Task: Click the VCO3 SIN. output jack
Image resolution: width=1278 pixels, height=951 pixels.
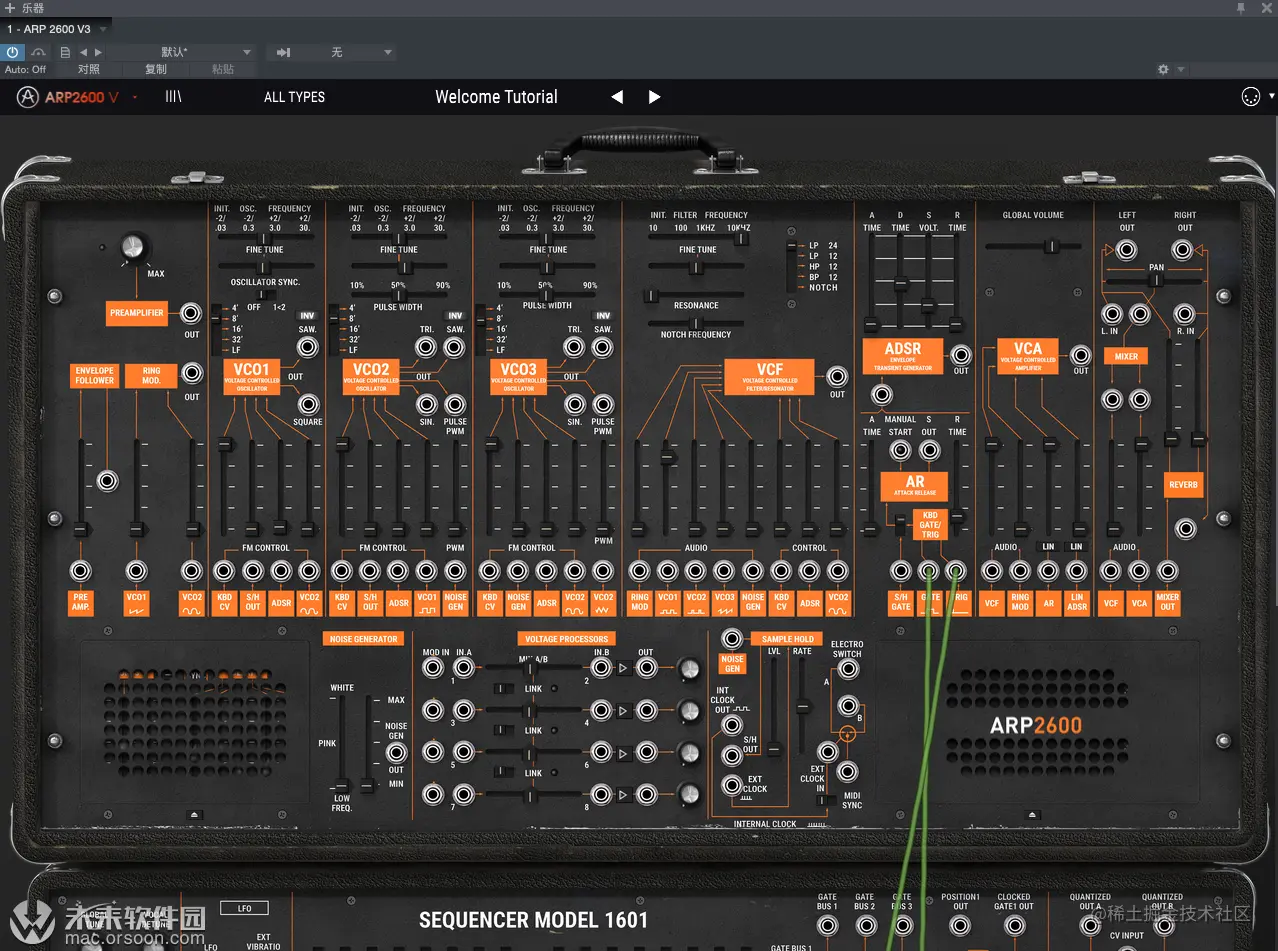Action: 574,404
